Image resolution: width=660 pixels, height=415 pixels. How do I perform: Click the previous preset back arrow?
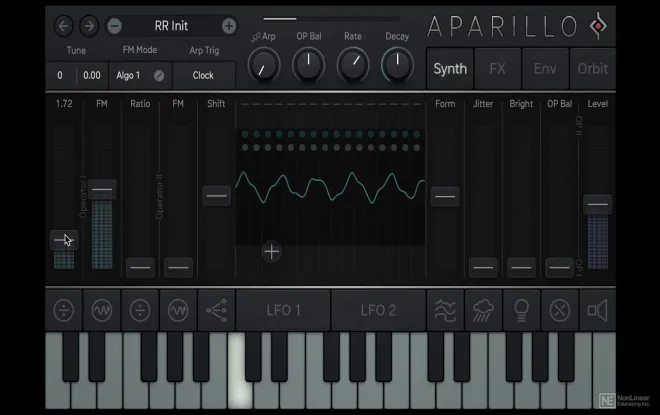[x=64, y=26]
